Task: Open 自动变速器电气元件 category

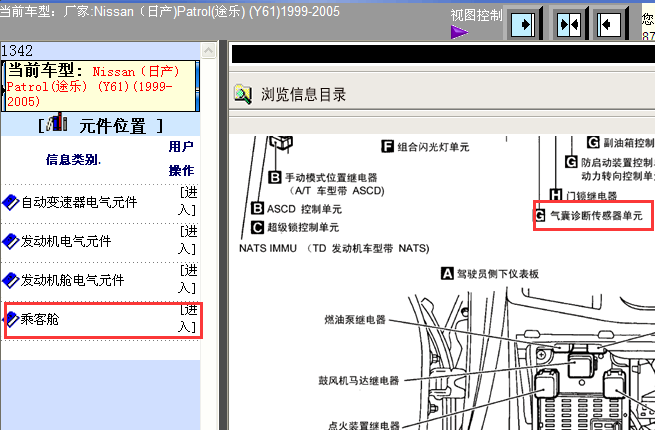Action: point(79,202)
